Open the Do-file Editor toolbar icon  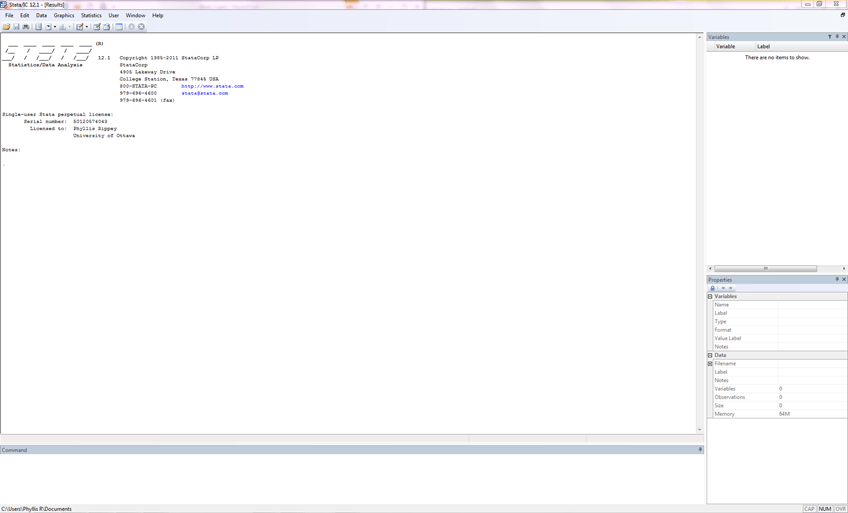(80, 26)
